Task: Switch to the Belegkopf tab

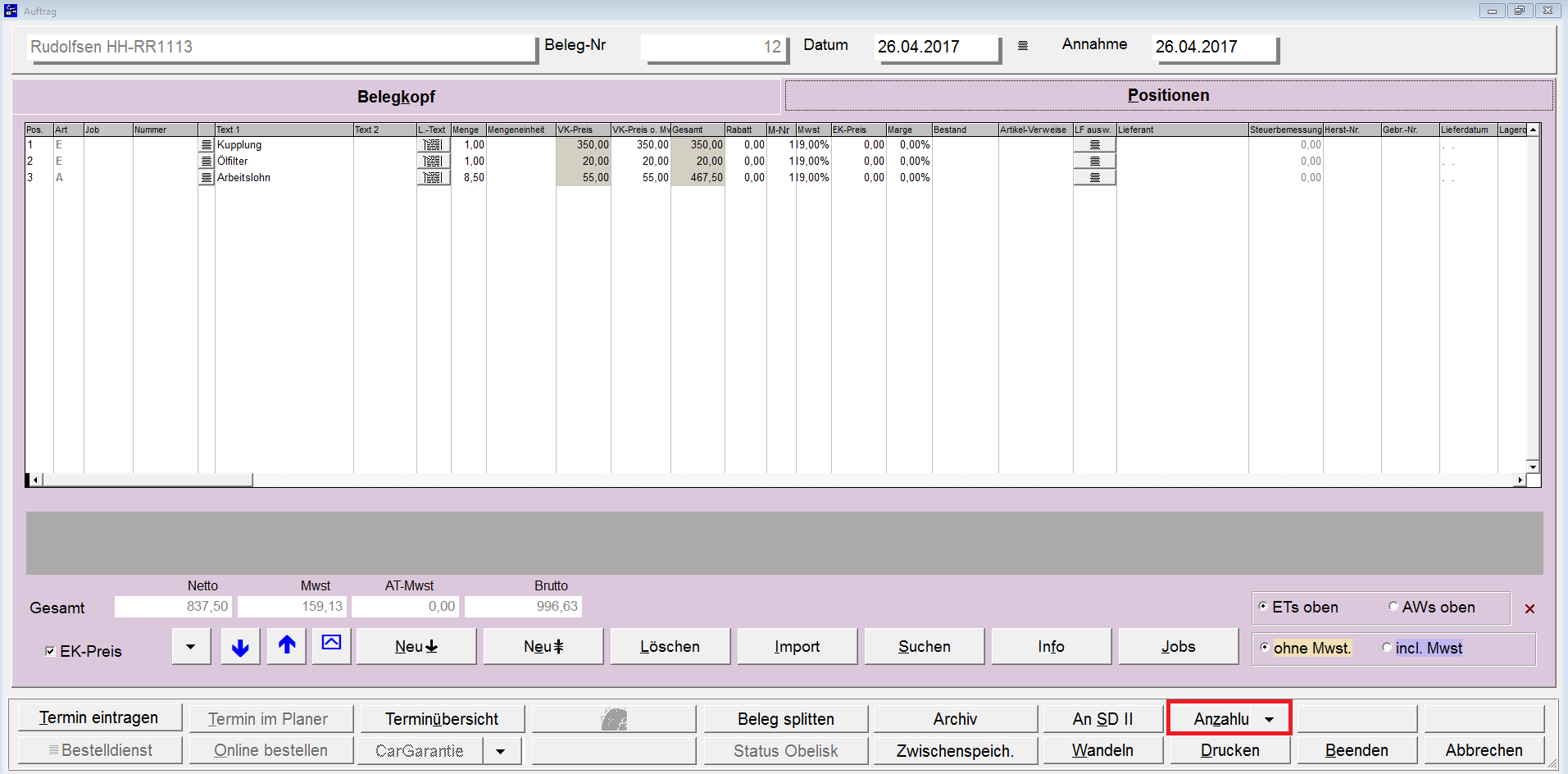Action: click(396, 97)
